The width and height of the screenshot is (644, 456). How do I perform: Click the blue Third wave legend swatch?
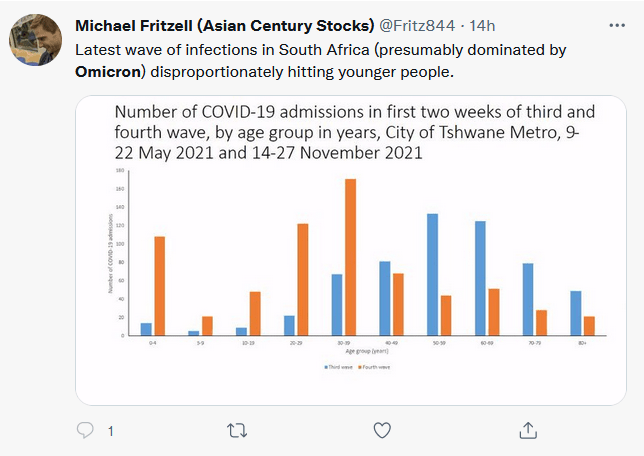tap(326, 367)
